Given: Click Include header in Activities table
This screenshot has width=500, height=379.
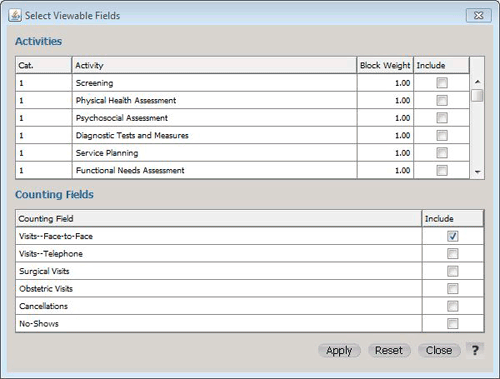Looking at the screenshot, I should pyautogui.click(x=442, y=65).
